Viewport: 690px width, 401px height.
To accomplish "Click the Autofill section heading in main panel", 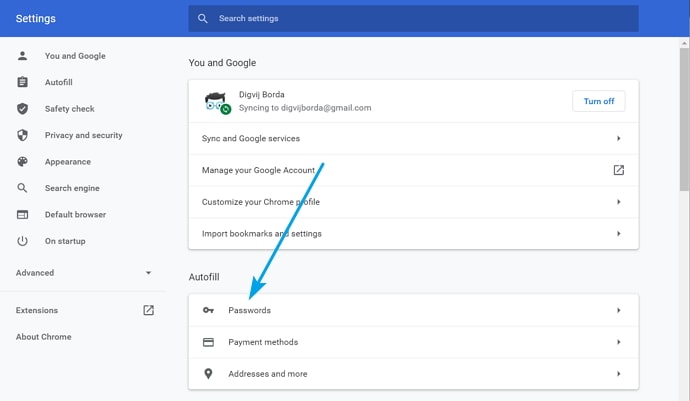I will (x=204, y=277).
